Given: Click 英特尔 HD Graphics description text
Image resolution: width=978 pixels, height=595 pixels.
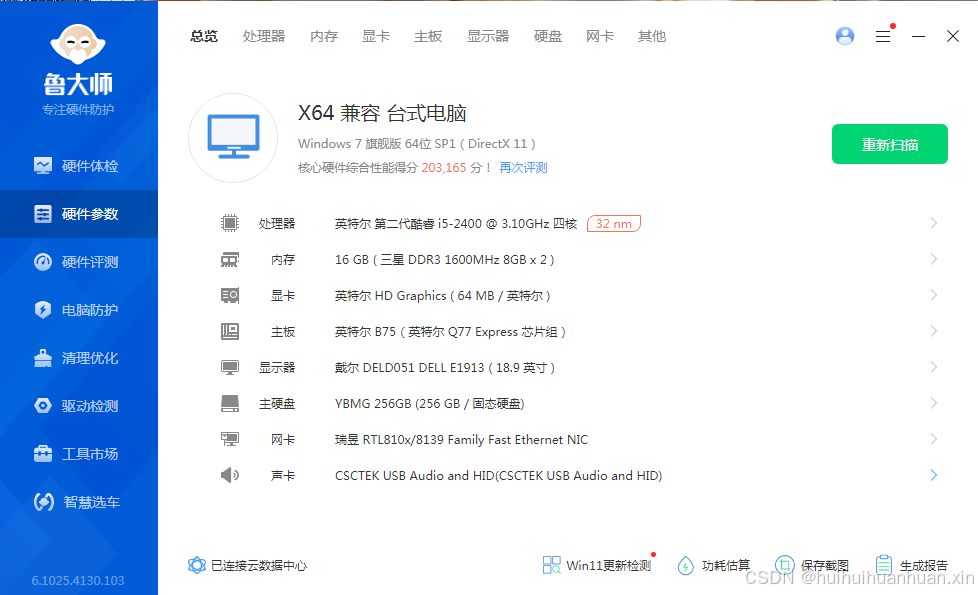Looking at the screenshot, I should (x=443, y=296).
